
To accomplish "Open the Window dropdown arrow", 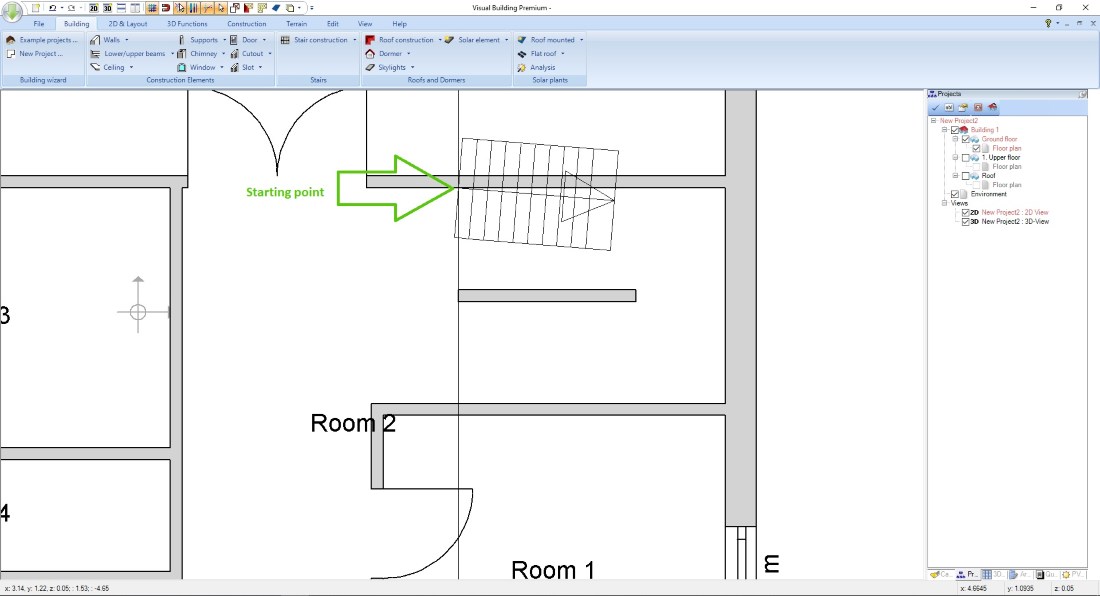I will pyautogui.click(x=222, y=67).
